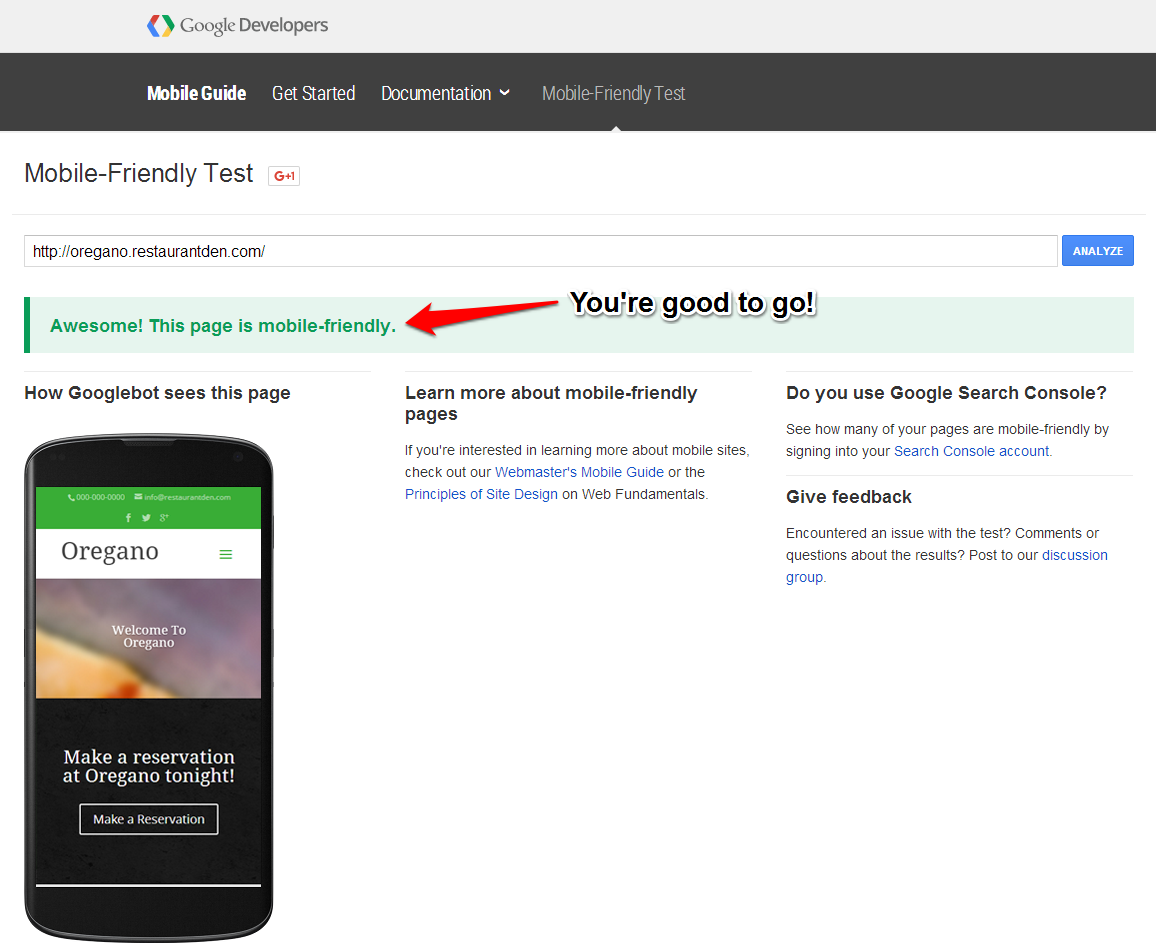
Task: Click Make a Reservation button in preview
Action: (x=149, y=819)
